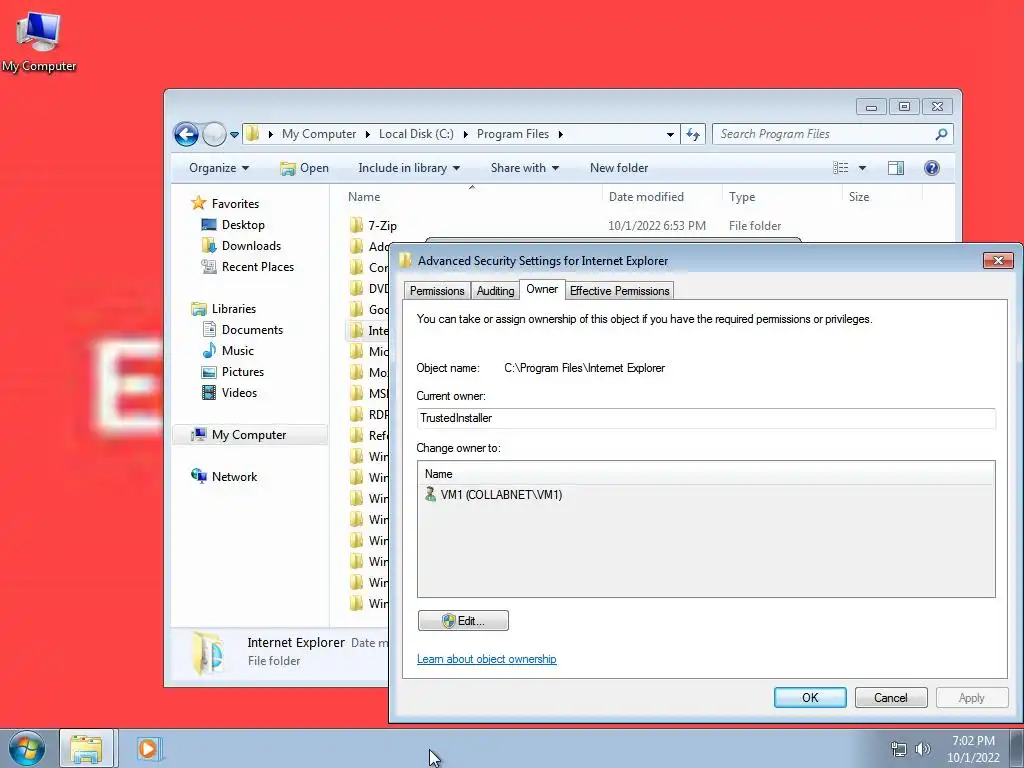Select the Owner tab
1024x768 pixels.
click(542, 289)
